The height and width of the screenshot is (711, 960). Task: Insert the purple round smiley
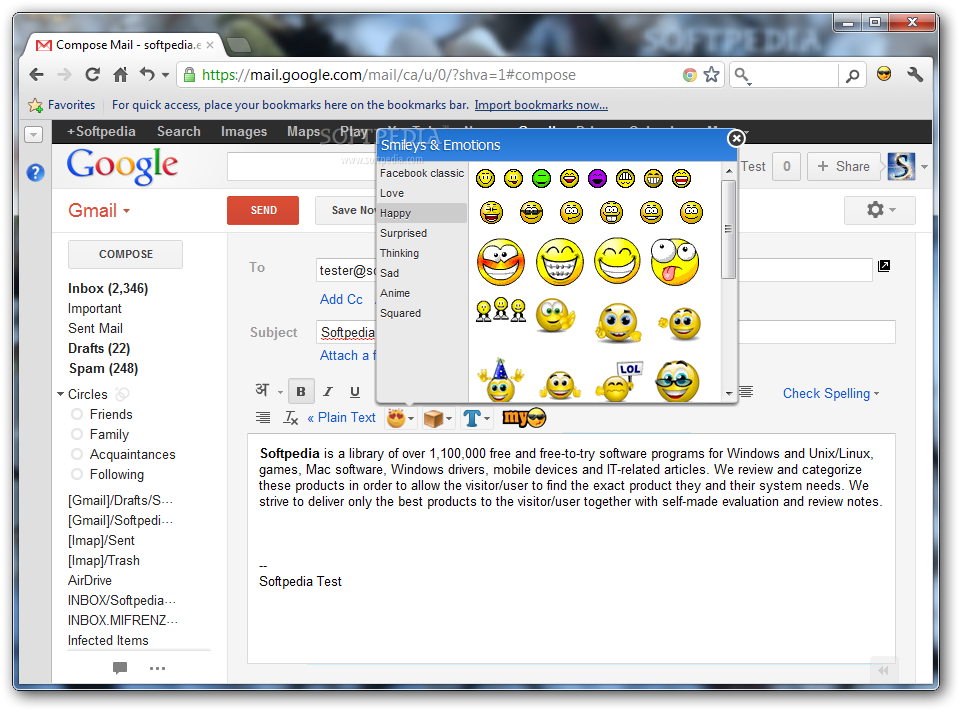(597, 179)
